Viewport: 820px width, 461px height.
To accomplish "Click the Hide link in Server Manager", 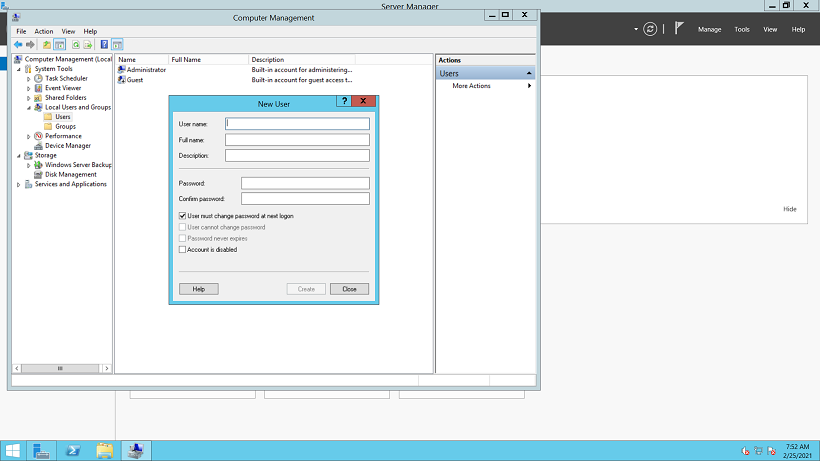I will click(790, 209).
